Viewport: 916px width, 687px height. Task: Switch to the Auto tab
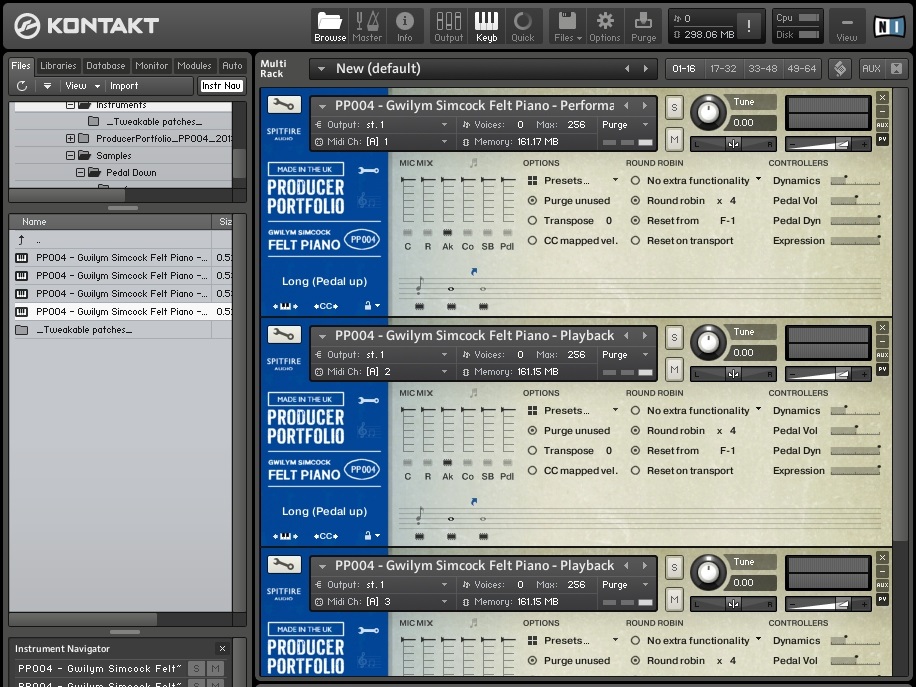coord(232,65)
